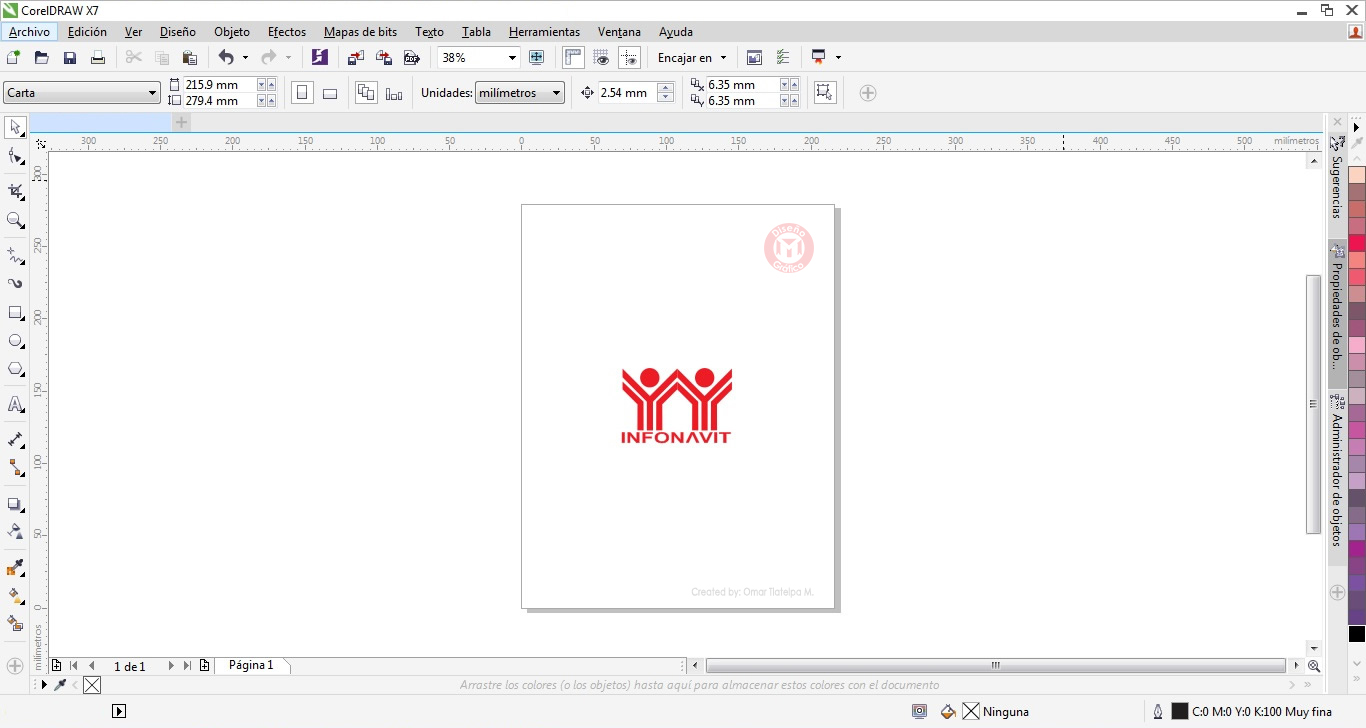Screen dimensions: 1366x728
Task: Toggle landscape page orientation
Action: (330, 92)
